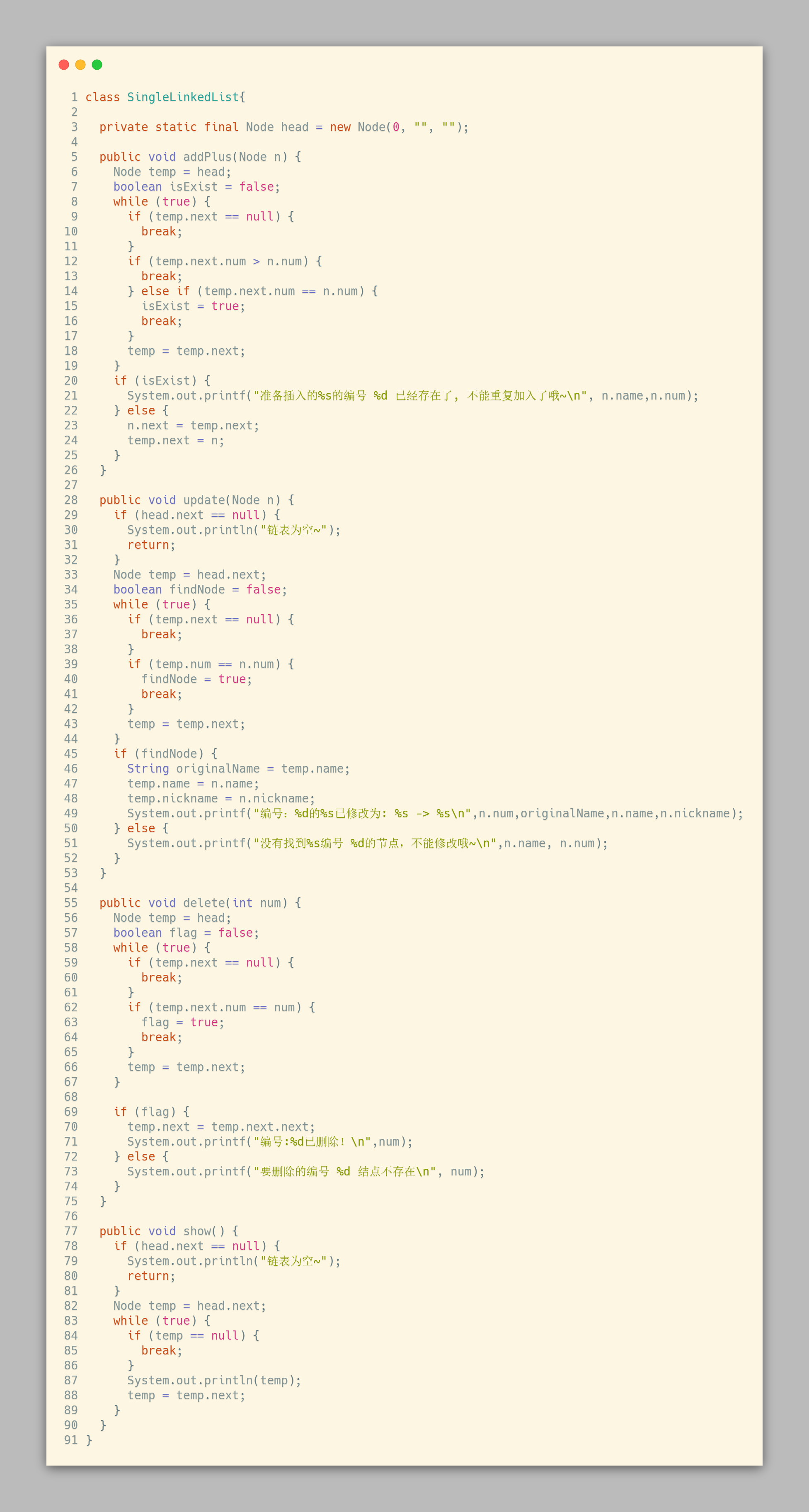Screen dimensions: 809x1512
Task: Click the green maximize window dot
Action: pyautogui.click(x=97, y=65)
